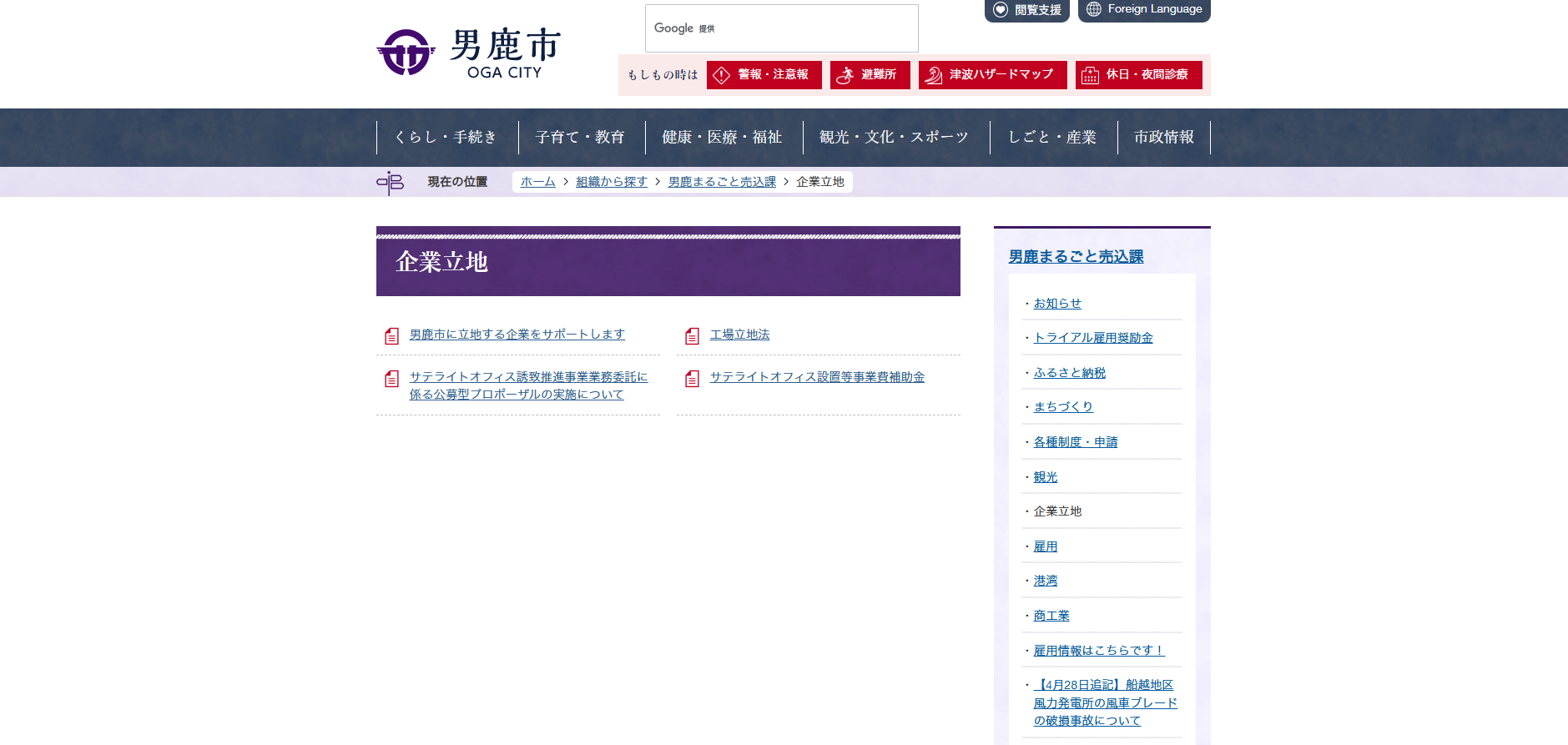The height and width of the screenshot is (745, 1568).
Task: Open 休日・夜間診療 button
Action: pyautogui.click(x=1139, y=75)
